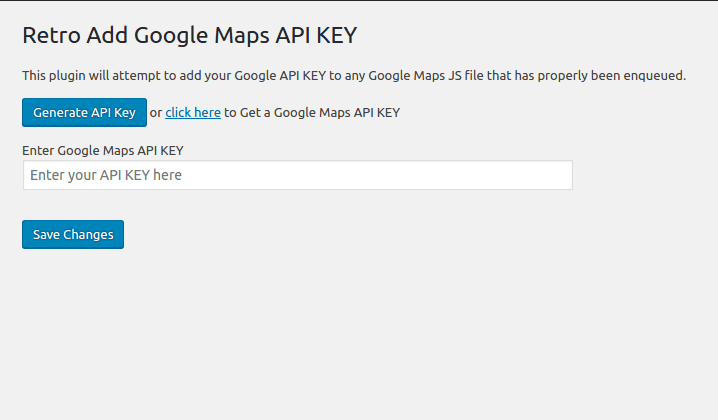Viewport: 718px width, 420px height.
Task: Click the plugin description paragraph text
Action: pyautogui.click(x=354, y=75)
